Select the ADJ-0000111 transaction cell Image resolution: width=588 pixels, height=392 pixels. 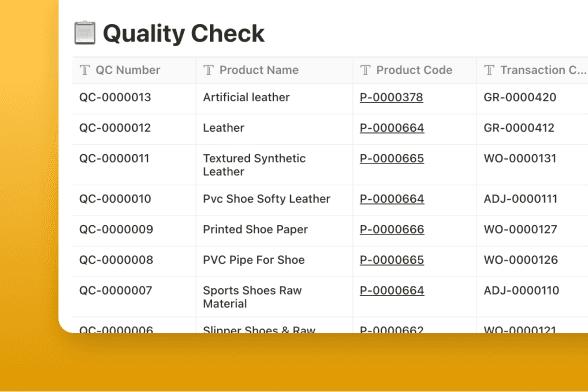pos(532,200)
